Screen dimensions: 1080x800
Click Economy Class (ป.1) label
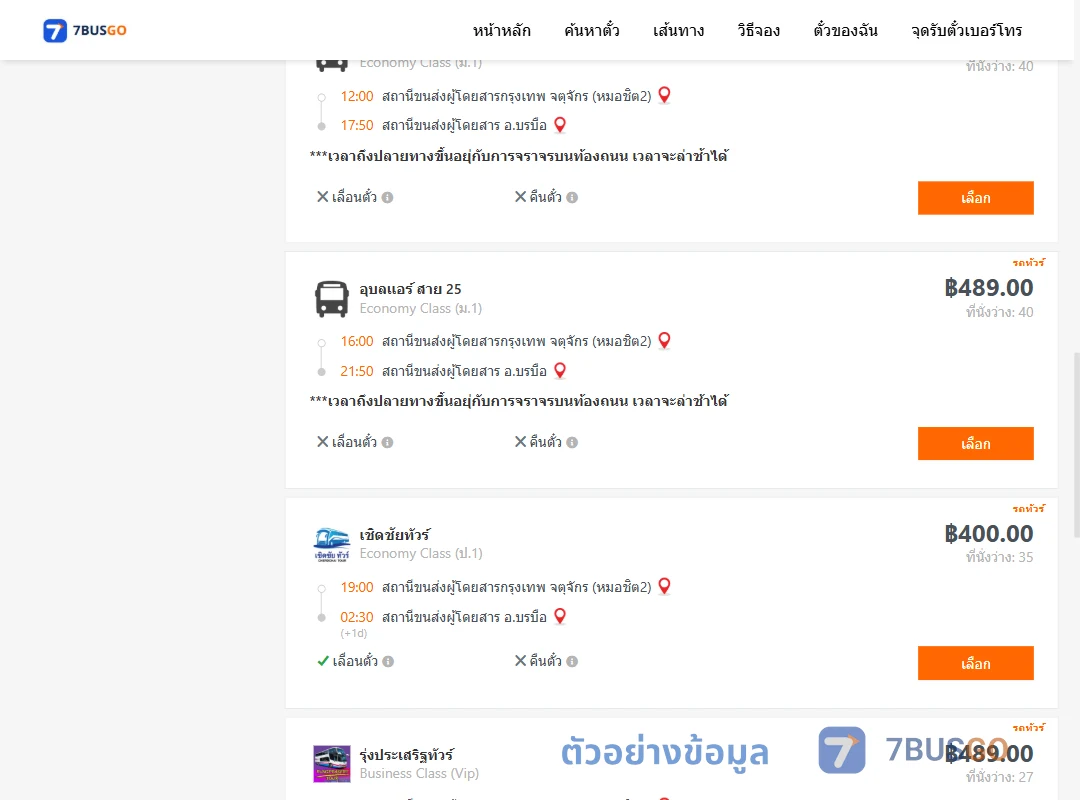(x=421, y=553)
